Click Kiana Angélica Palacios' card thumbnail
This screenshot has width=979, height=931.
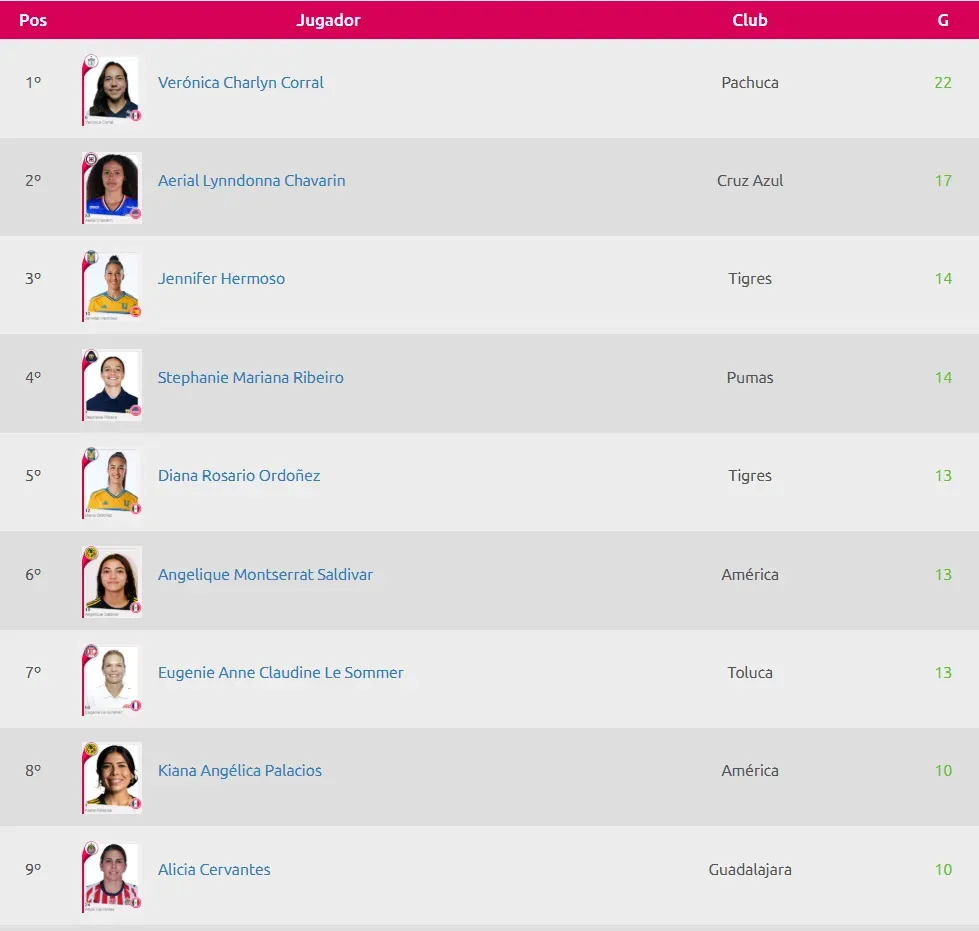pyautogui.click(x=112, y=777)
